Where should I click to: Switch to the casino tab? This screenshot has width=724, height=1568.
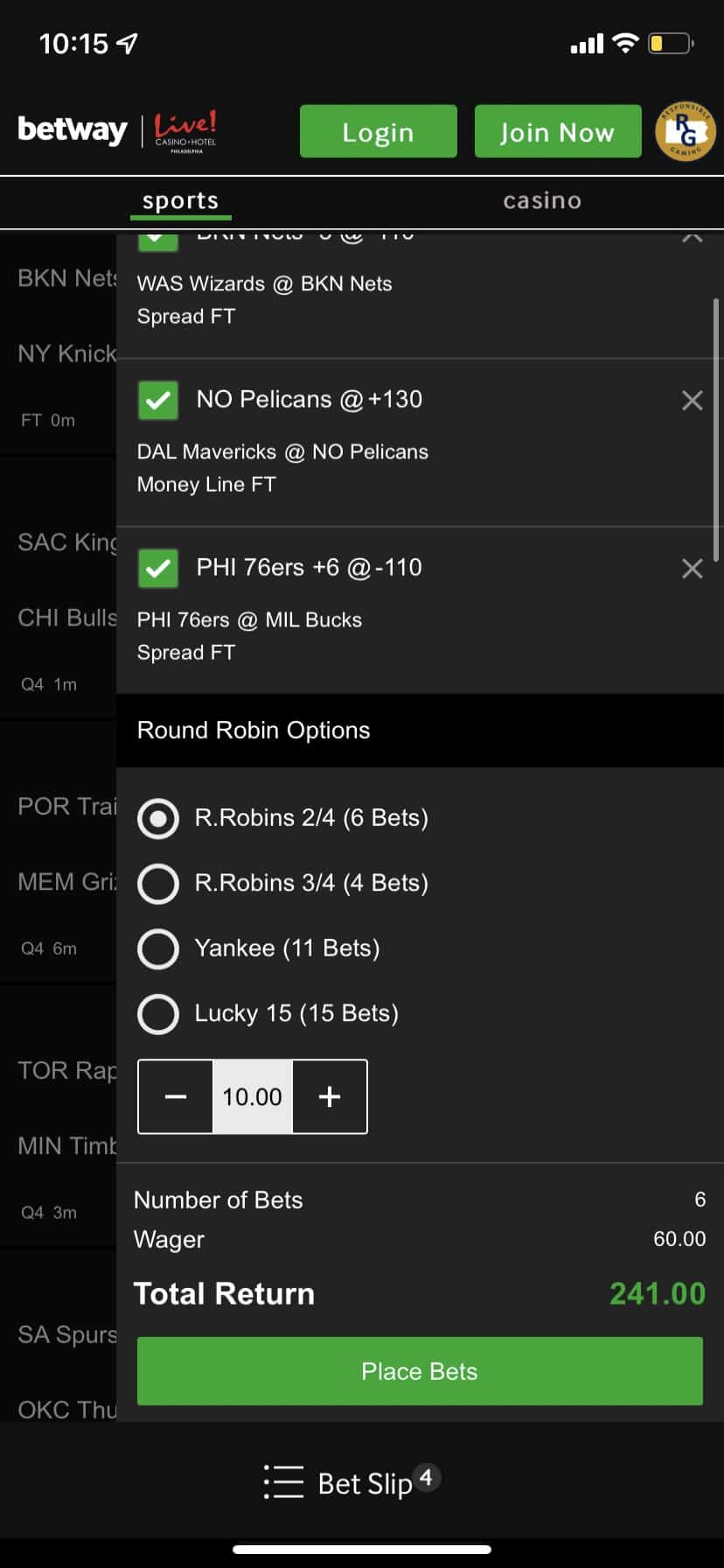click(x=541, y=200)
